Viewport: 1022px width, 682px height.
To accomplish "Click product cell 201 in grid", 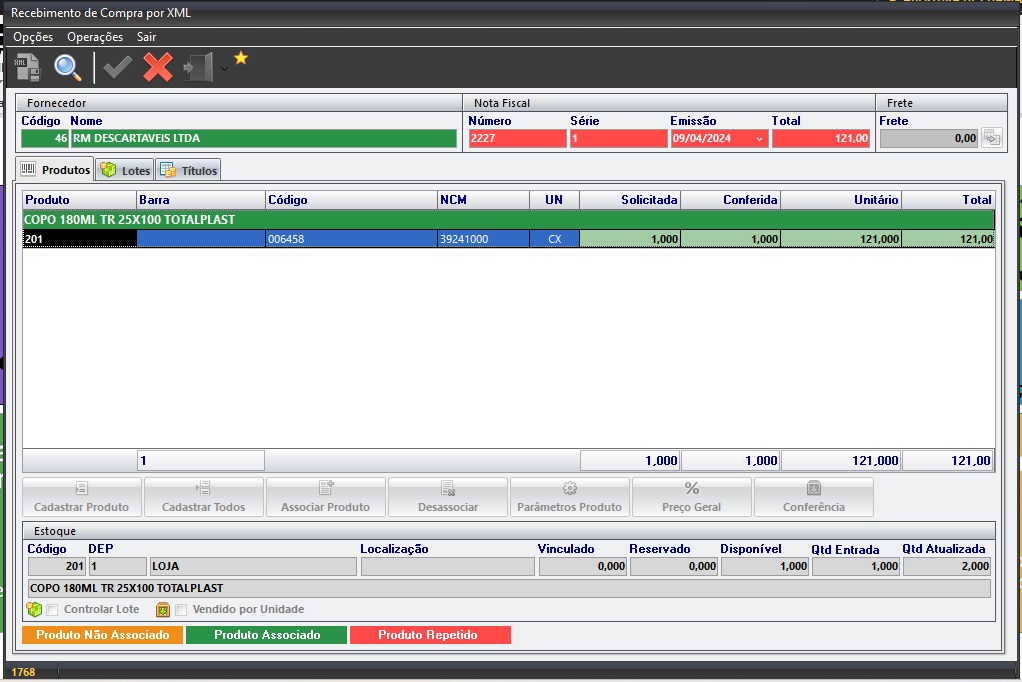I will click(80, 239).
